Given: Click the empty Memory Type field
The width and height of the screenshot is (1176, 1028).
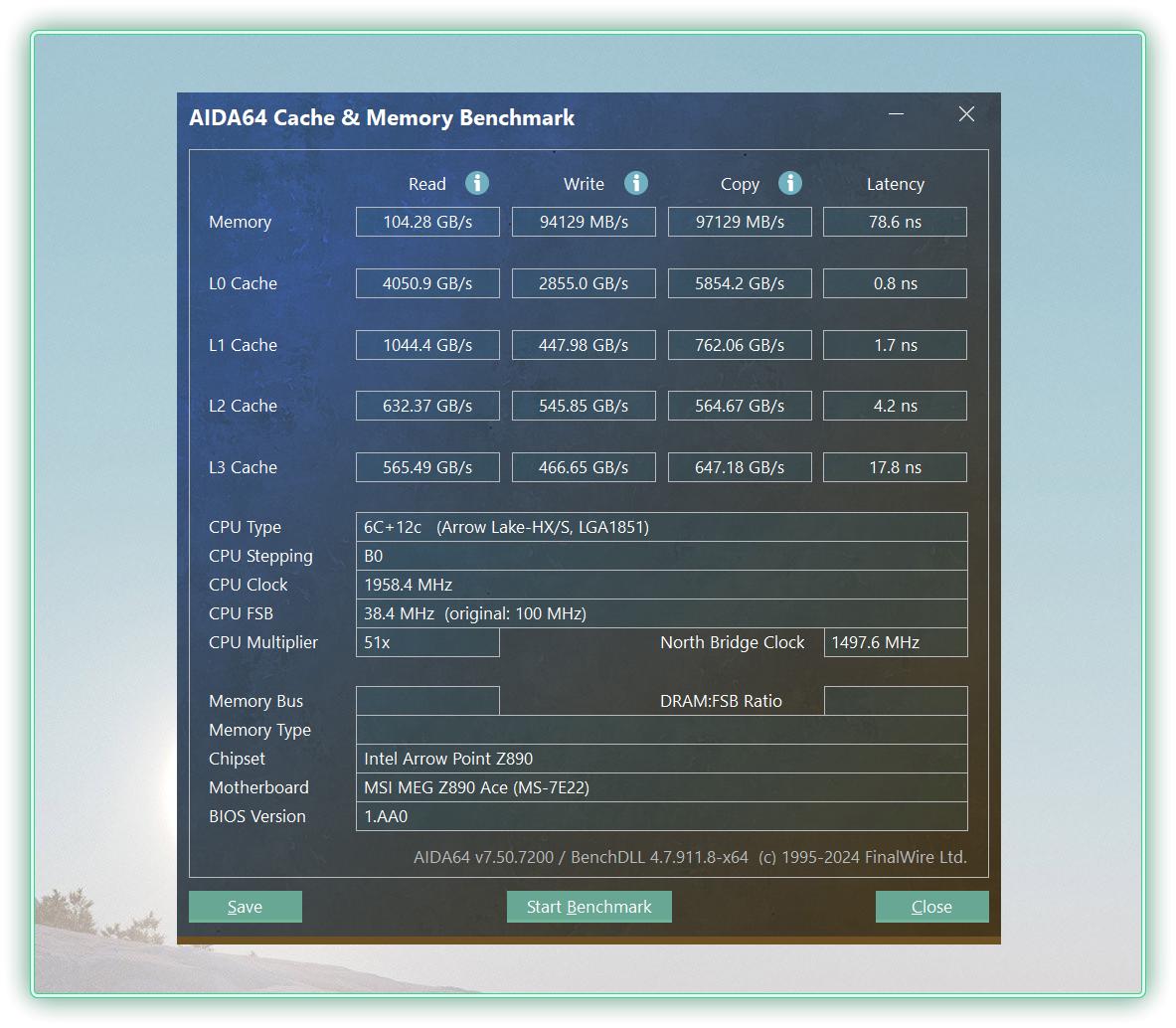Looking at the screenshot, I should [661, 730].
